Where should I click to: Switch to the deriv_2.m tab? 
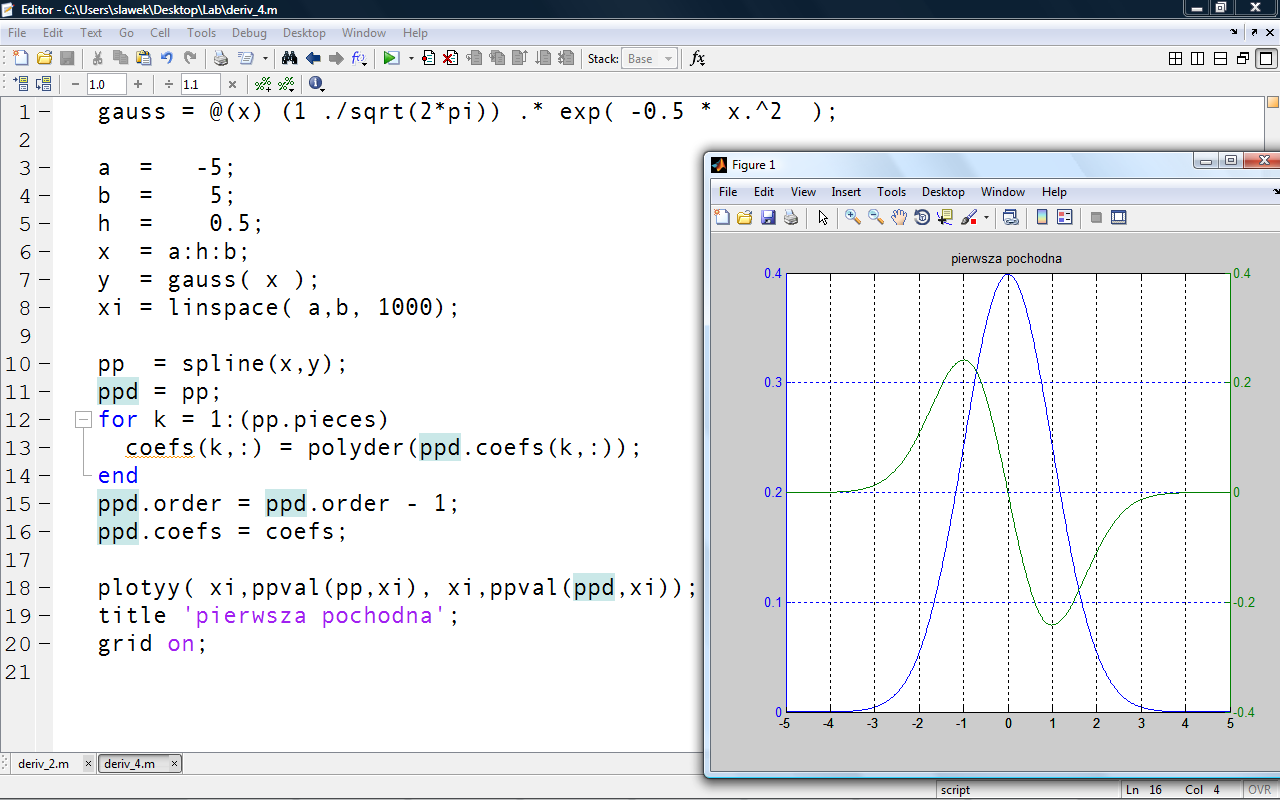tap(44, 764)
